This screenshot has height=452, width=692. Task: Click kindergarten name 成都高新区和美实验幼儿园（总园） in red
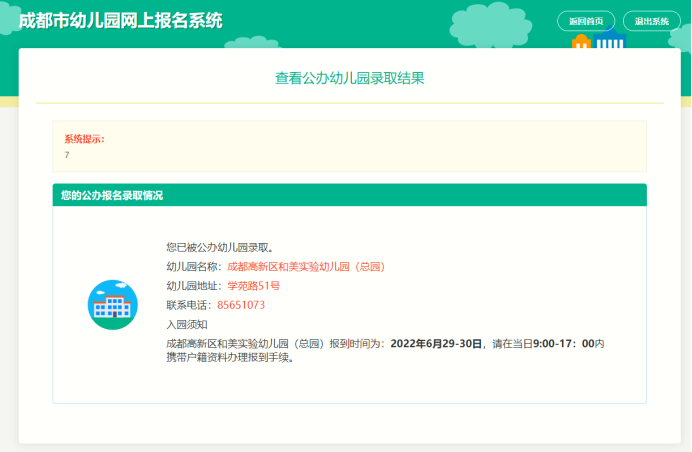(x=306, y=267)
